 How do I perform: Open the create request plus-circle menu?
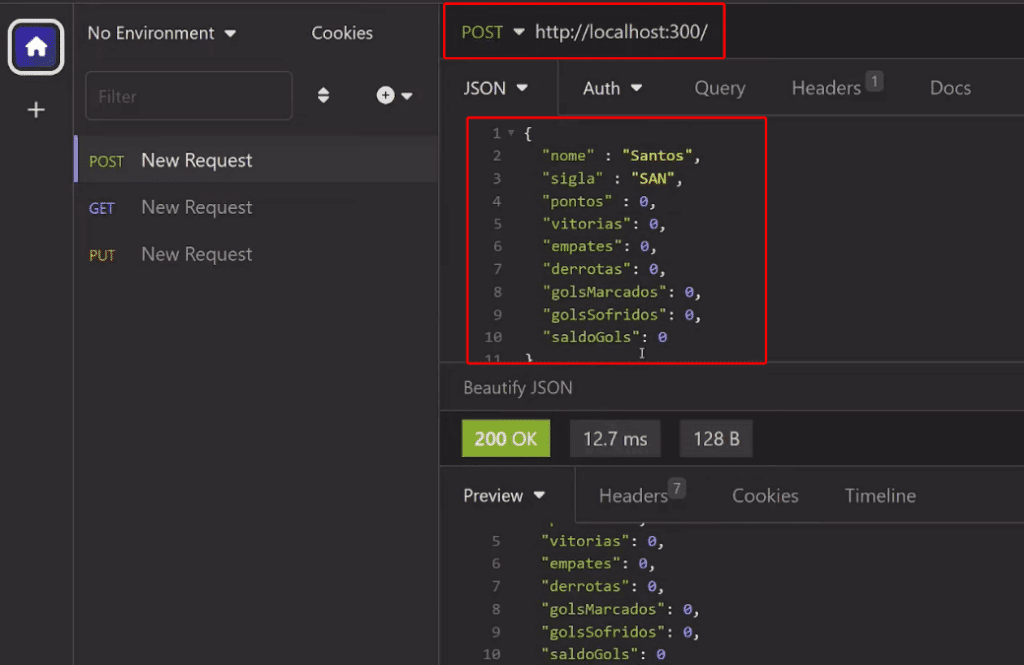pos(394,95)
